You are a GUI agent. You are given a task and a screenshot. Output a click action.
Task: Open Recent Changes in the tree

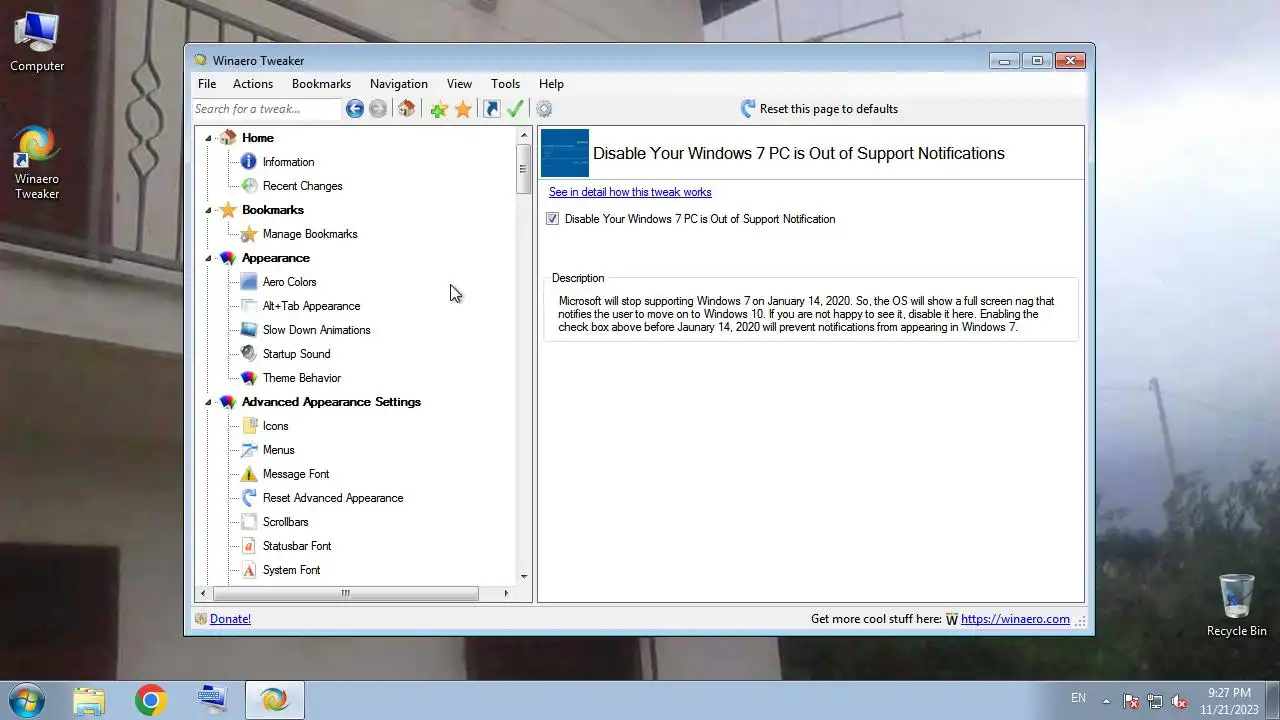pos(302,186)
